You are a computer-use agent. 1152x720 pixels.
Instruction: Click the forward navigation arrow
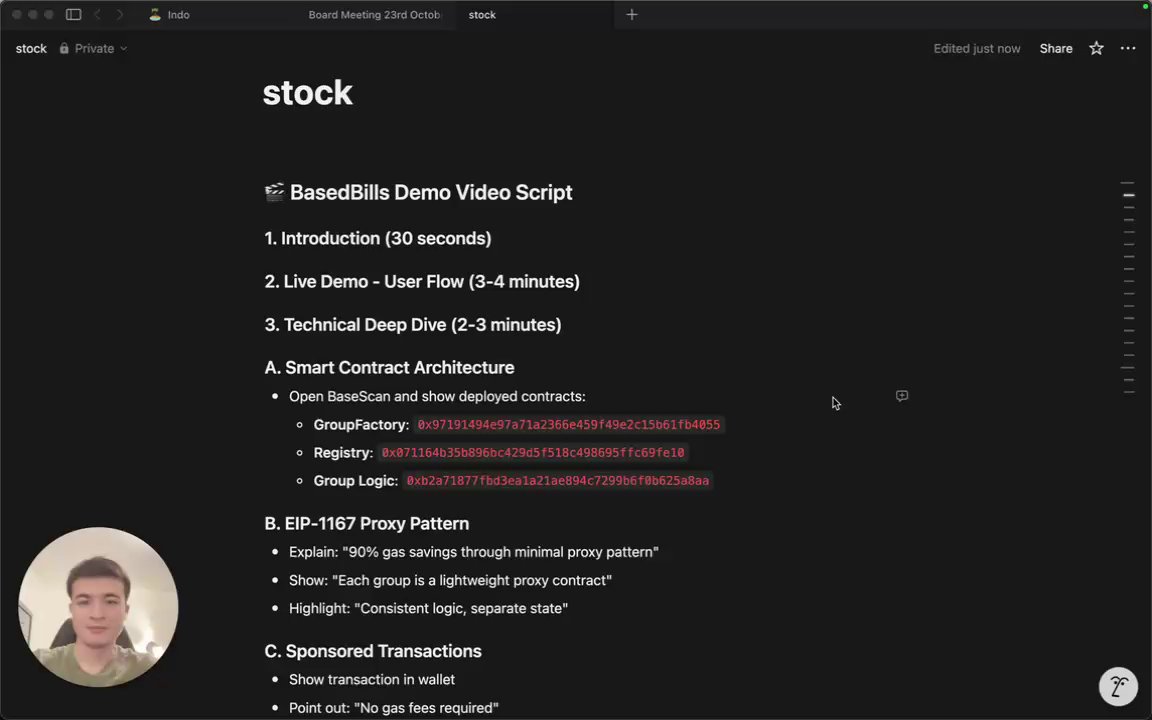point(120,15)
